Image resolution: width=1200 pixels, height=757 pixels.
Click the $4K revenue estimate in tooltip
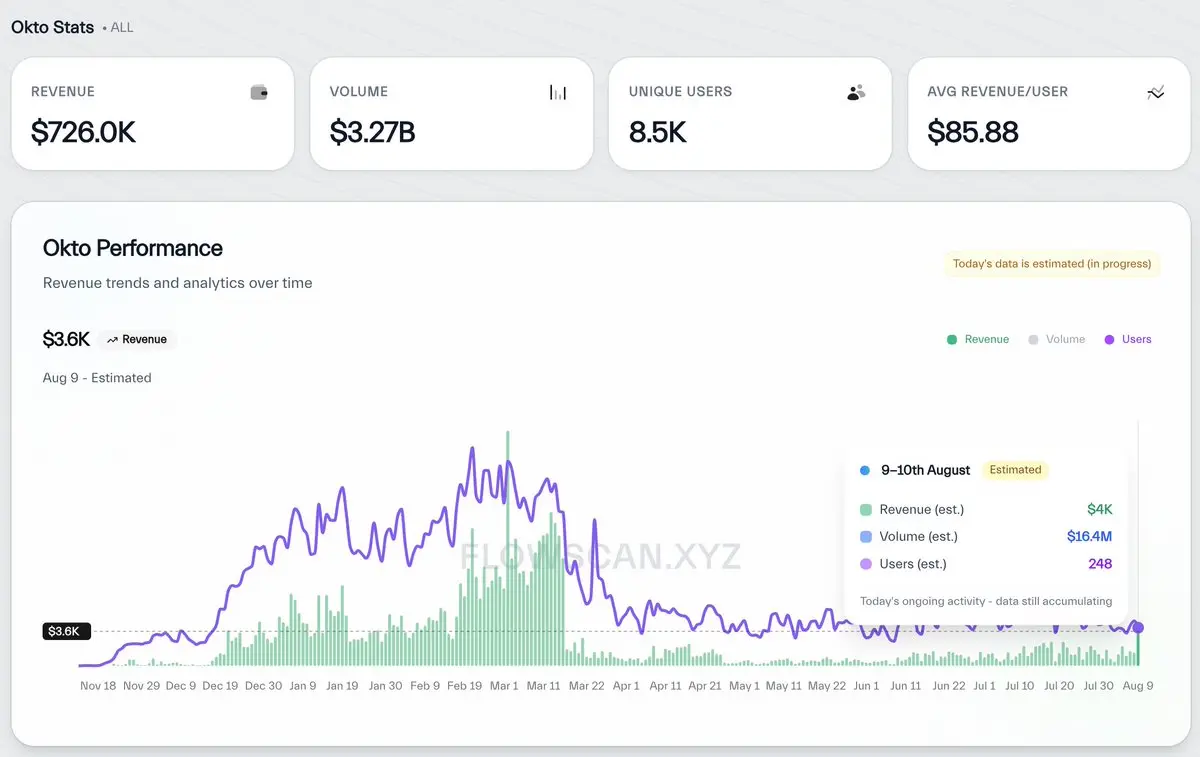(x=1100, y=510)
